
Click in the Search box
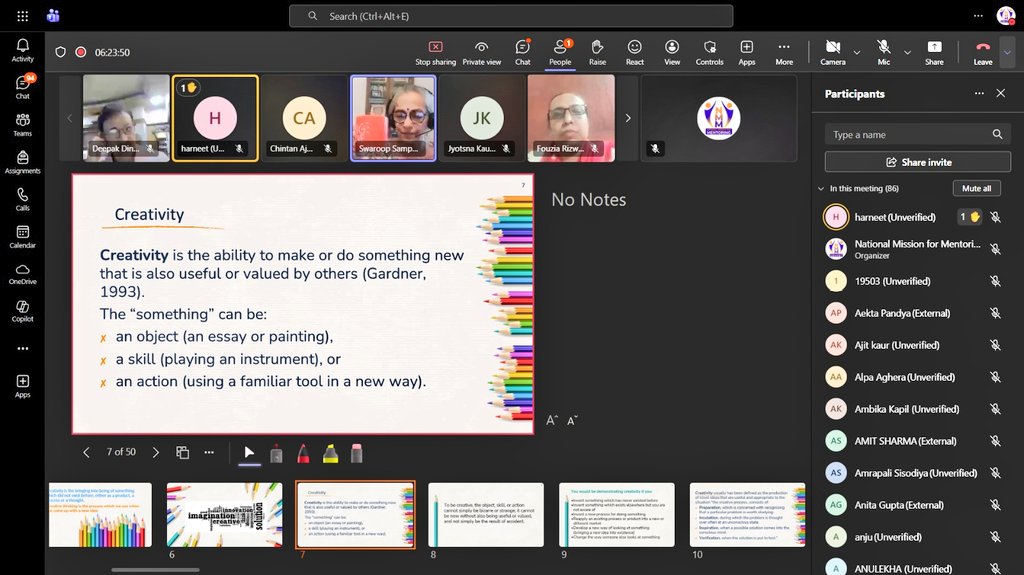coord(511,16)
